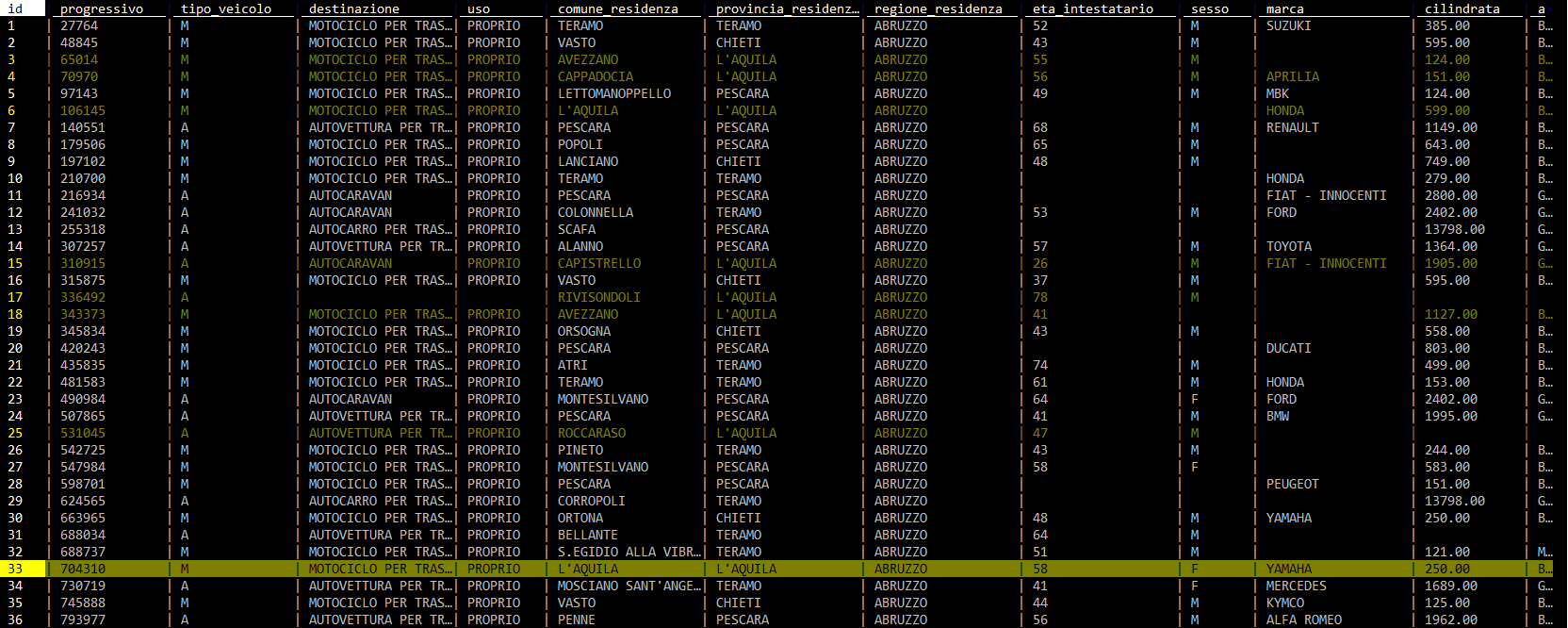
Task: Click the 'regione_residenza' column header
Action: (939, 8)
